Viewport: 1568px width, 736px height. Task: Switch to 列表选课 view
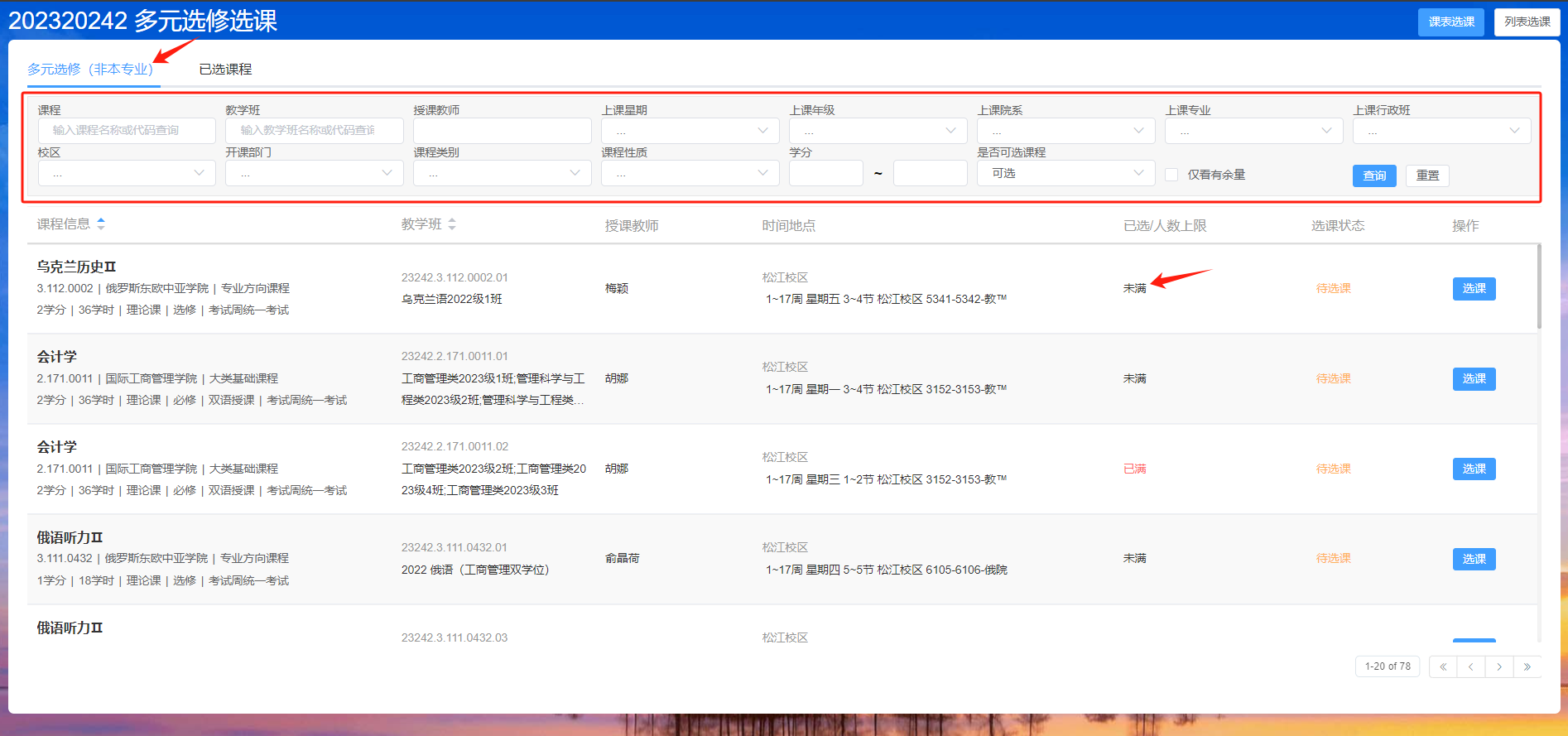pyautogui.click(x=1527, y=22)
